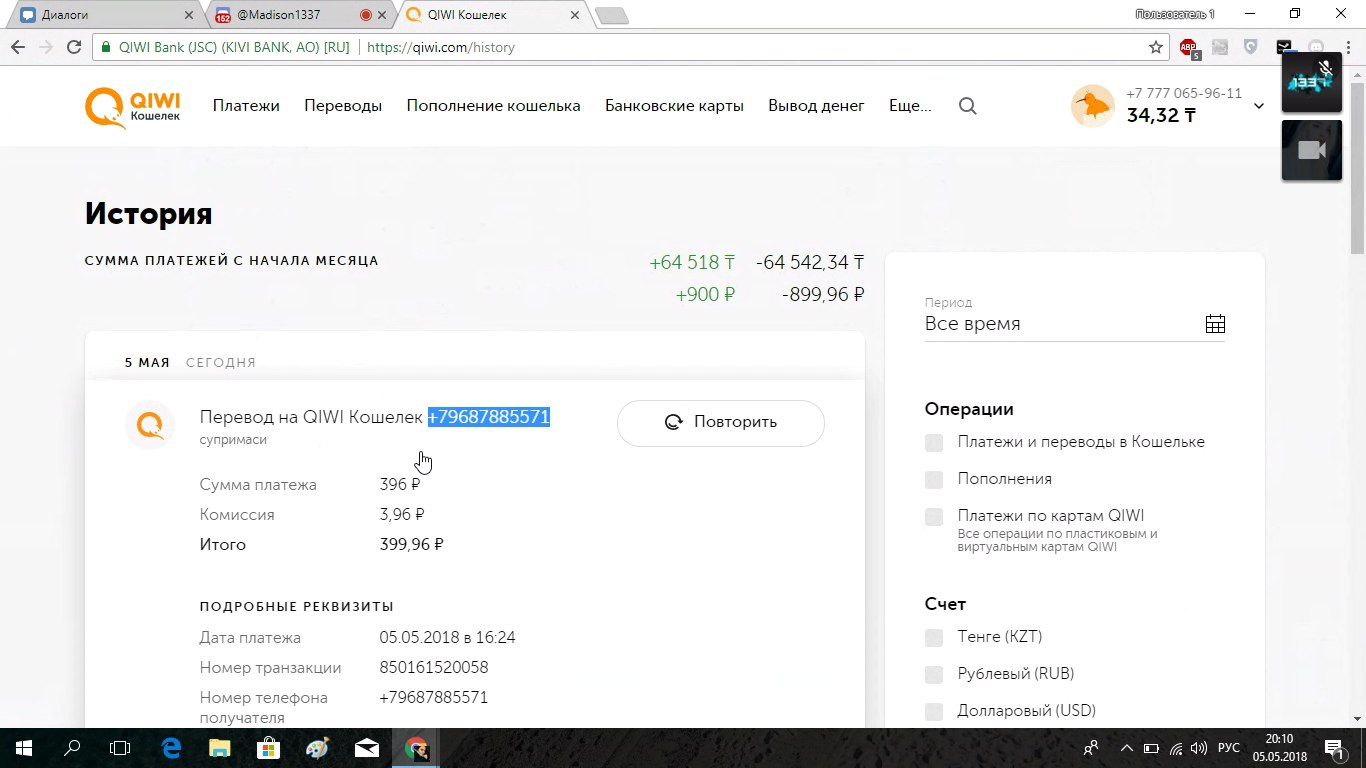Open Банковские карты section

[674, 105]
